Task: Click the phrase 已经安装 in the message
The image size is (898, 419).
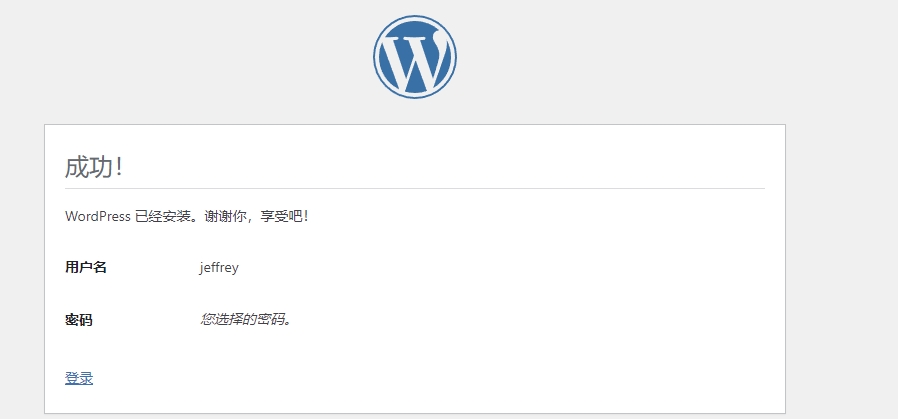Action: point(161,216)
